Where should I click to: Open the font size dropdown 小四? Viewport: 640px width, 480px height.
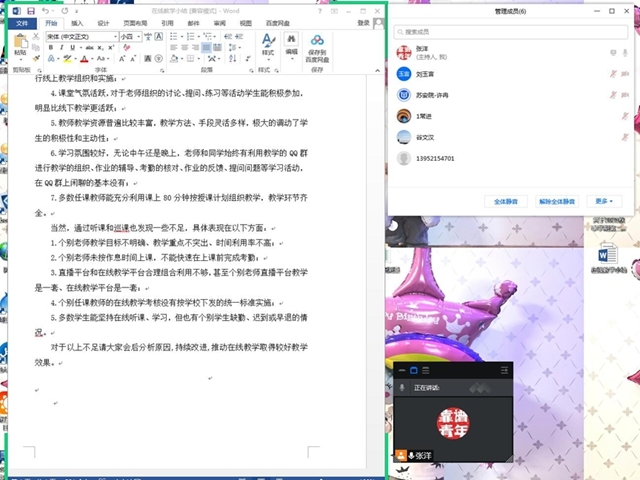[x=128, y=36]
